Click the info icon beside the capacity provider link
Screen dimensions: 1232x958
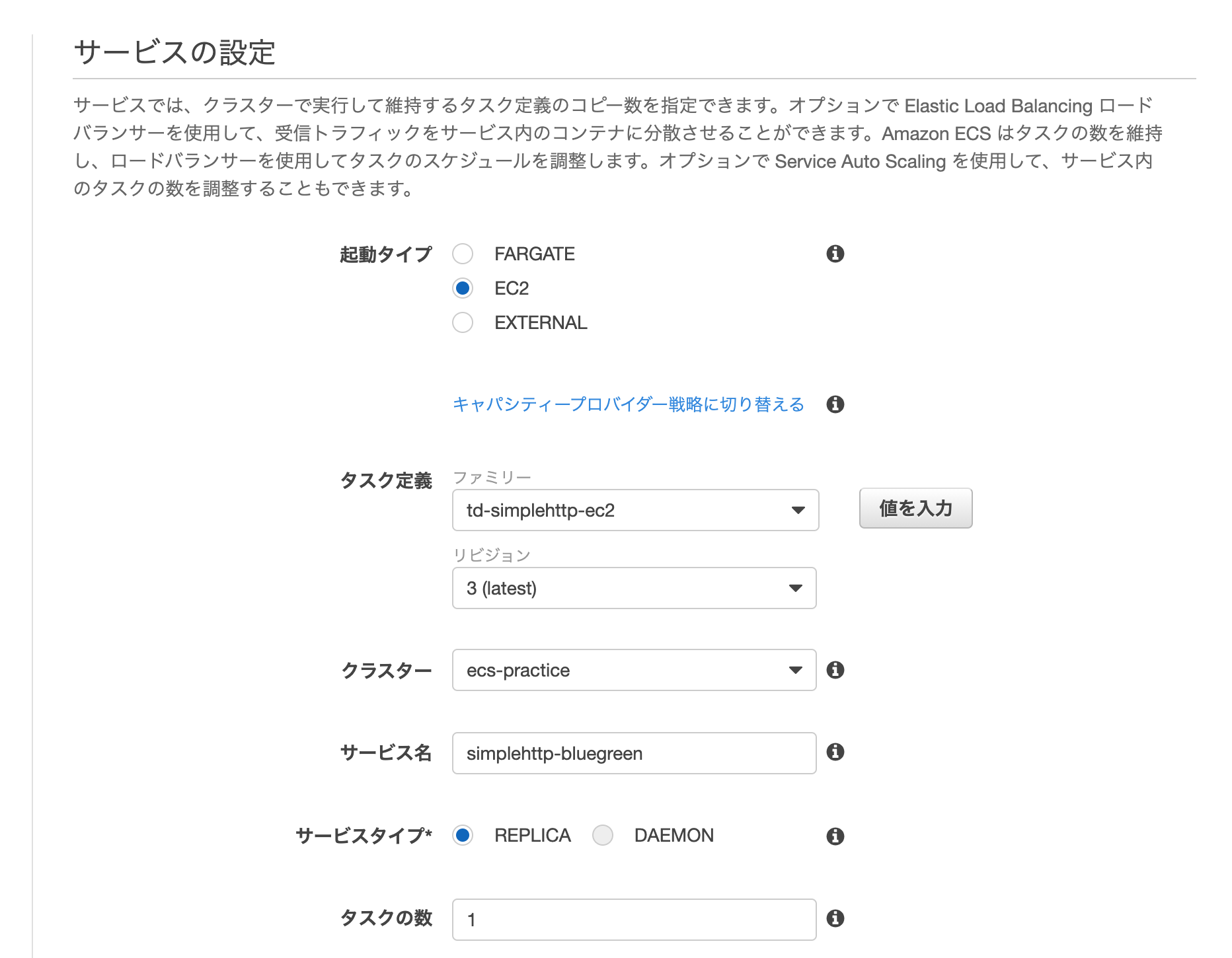click(x=836, y=404)
